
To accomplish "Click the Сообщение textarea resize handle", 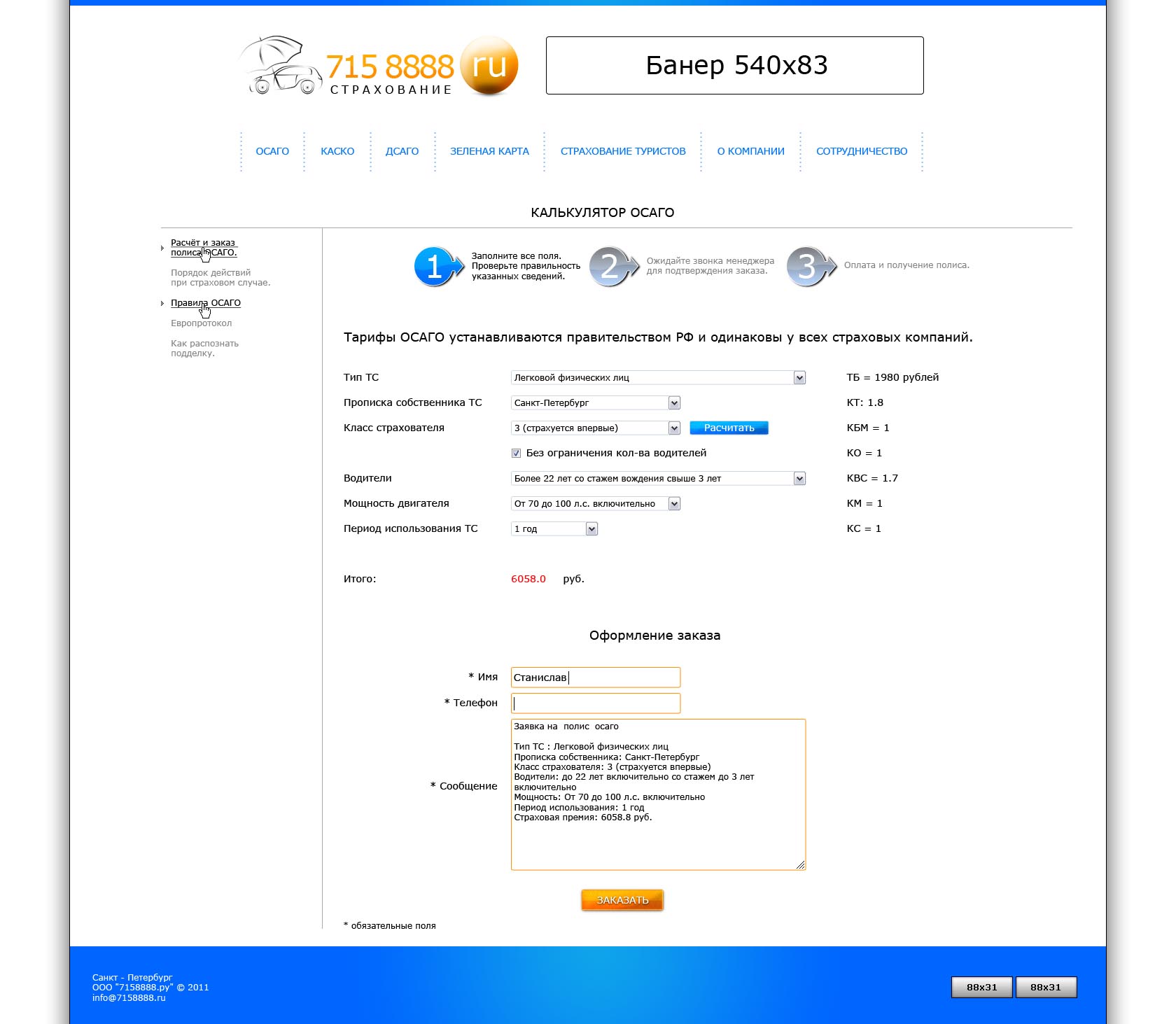I will (801, 865).
